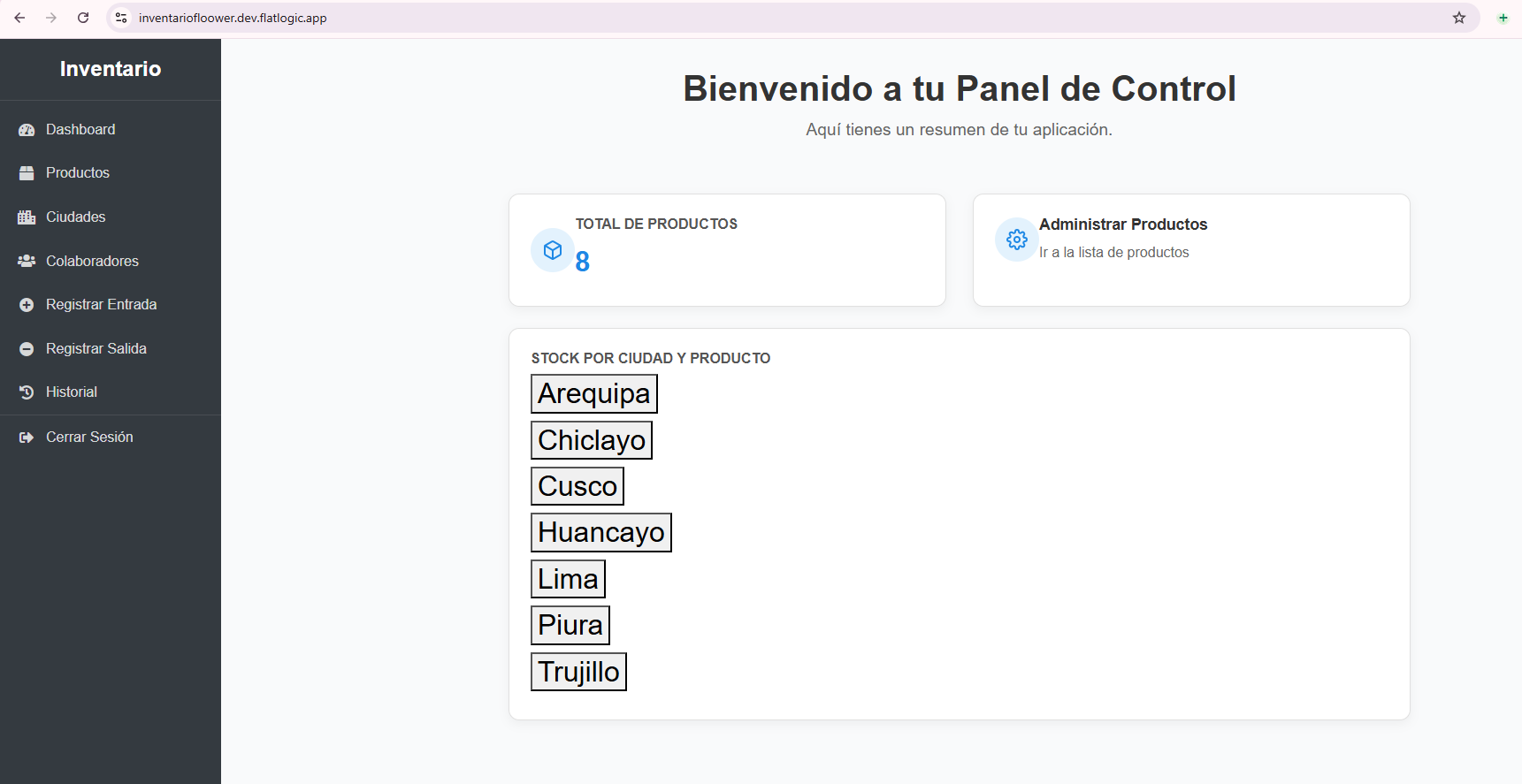Click the Cerrar Sesión logout icon
1522x784 pixels.
coord(27,438)
